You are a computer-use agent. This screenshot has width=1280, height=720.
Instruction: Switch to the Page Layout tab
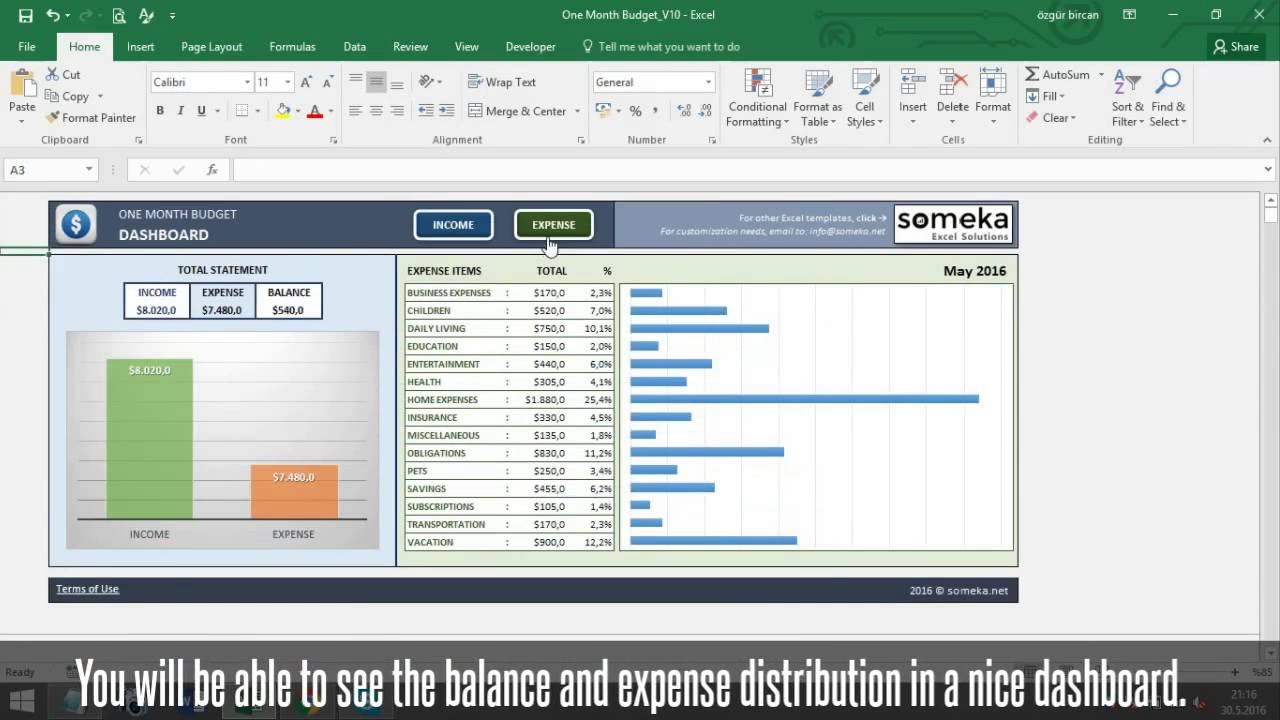211,47
